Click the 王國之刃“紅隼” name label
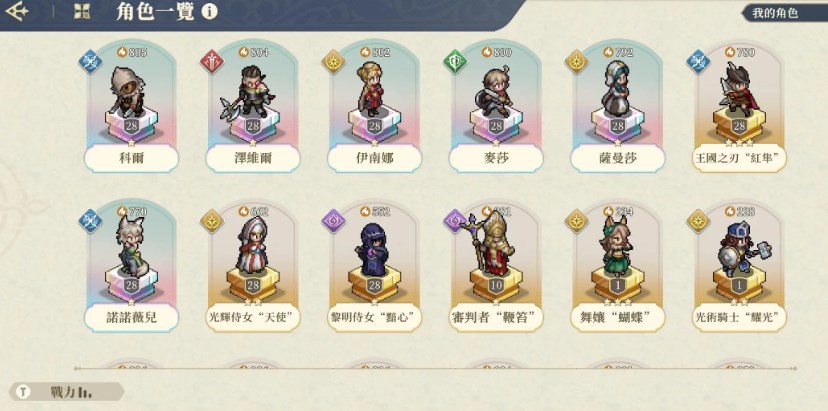The height and width of the screenshot is (411, 828). [x=739, y=158]
